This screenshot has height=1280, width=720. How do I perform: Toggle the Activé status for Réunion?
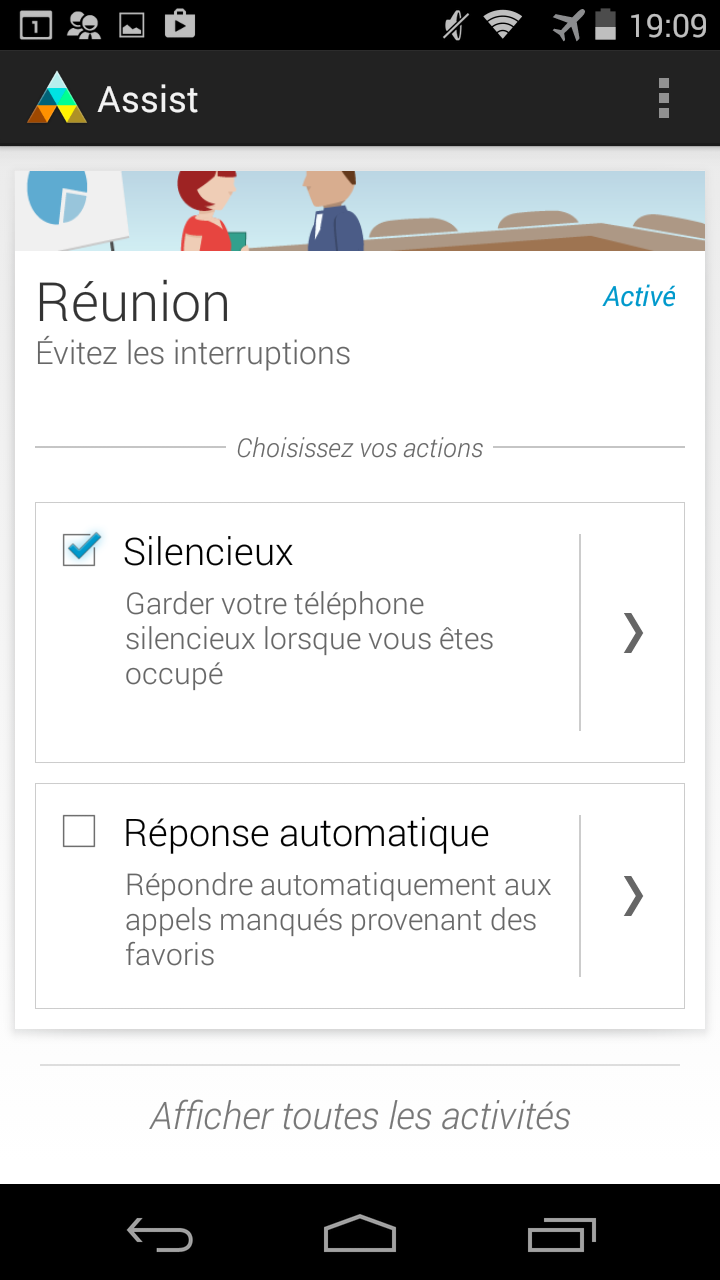pos(639,296)
